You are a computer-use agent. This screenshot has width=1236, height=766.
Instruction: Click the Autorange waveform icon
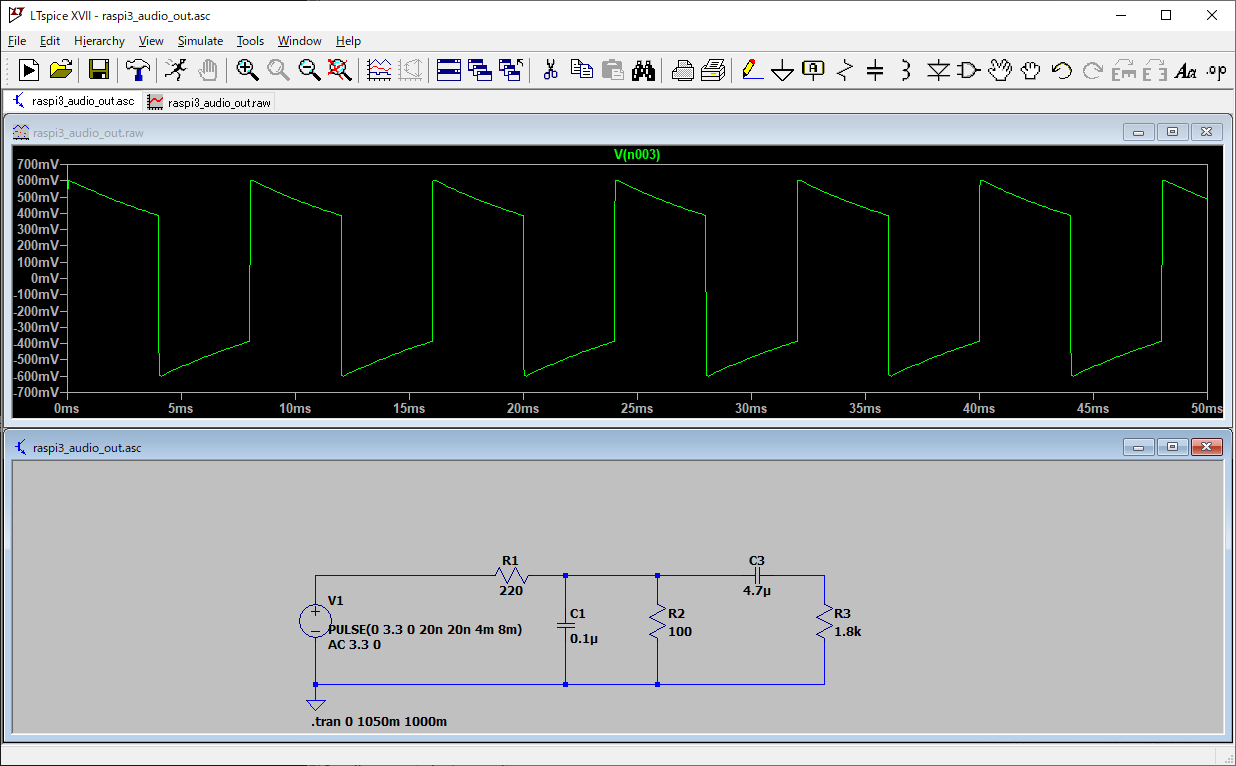(x=380, y=70)
